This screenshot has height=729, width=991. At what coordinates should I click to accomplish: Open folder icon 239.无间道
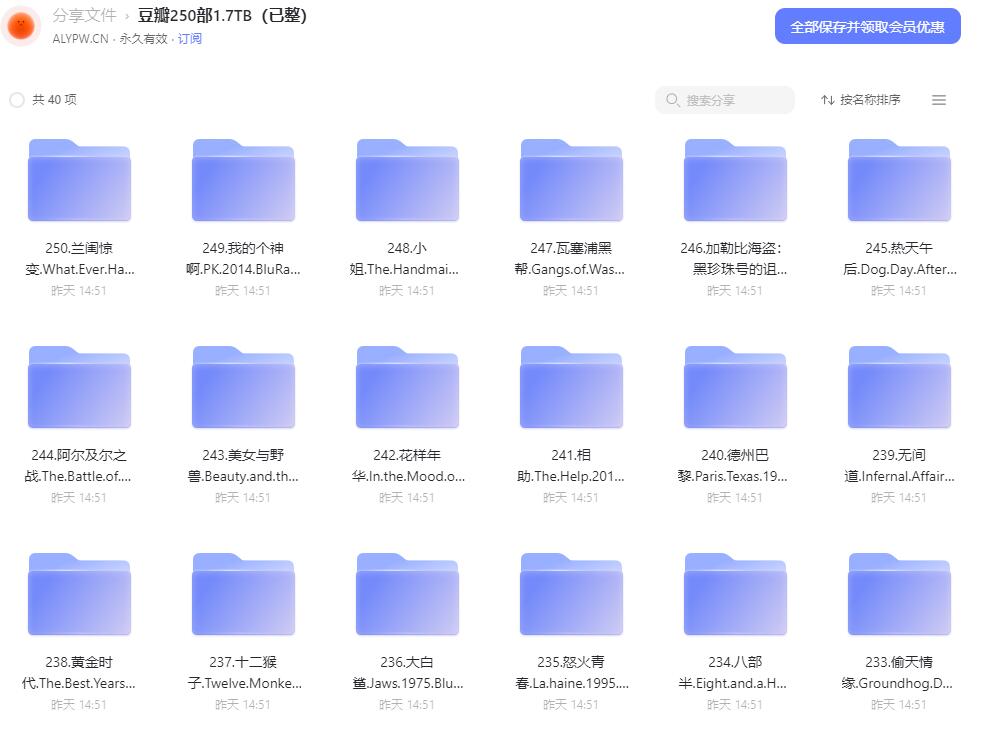tap(899, 387)
